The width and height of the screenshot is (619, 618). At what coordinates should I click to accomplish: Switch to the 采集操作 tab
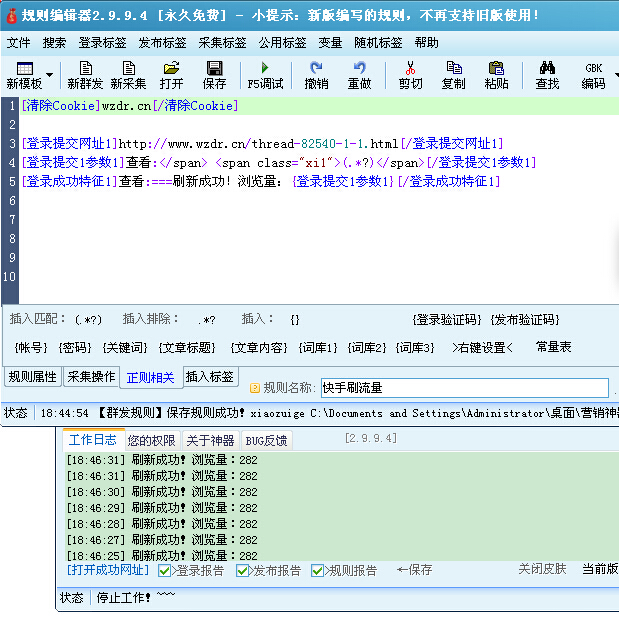click(91, 377)
